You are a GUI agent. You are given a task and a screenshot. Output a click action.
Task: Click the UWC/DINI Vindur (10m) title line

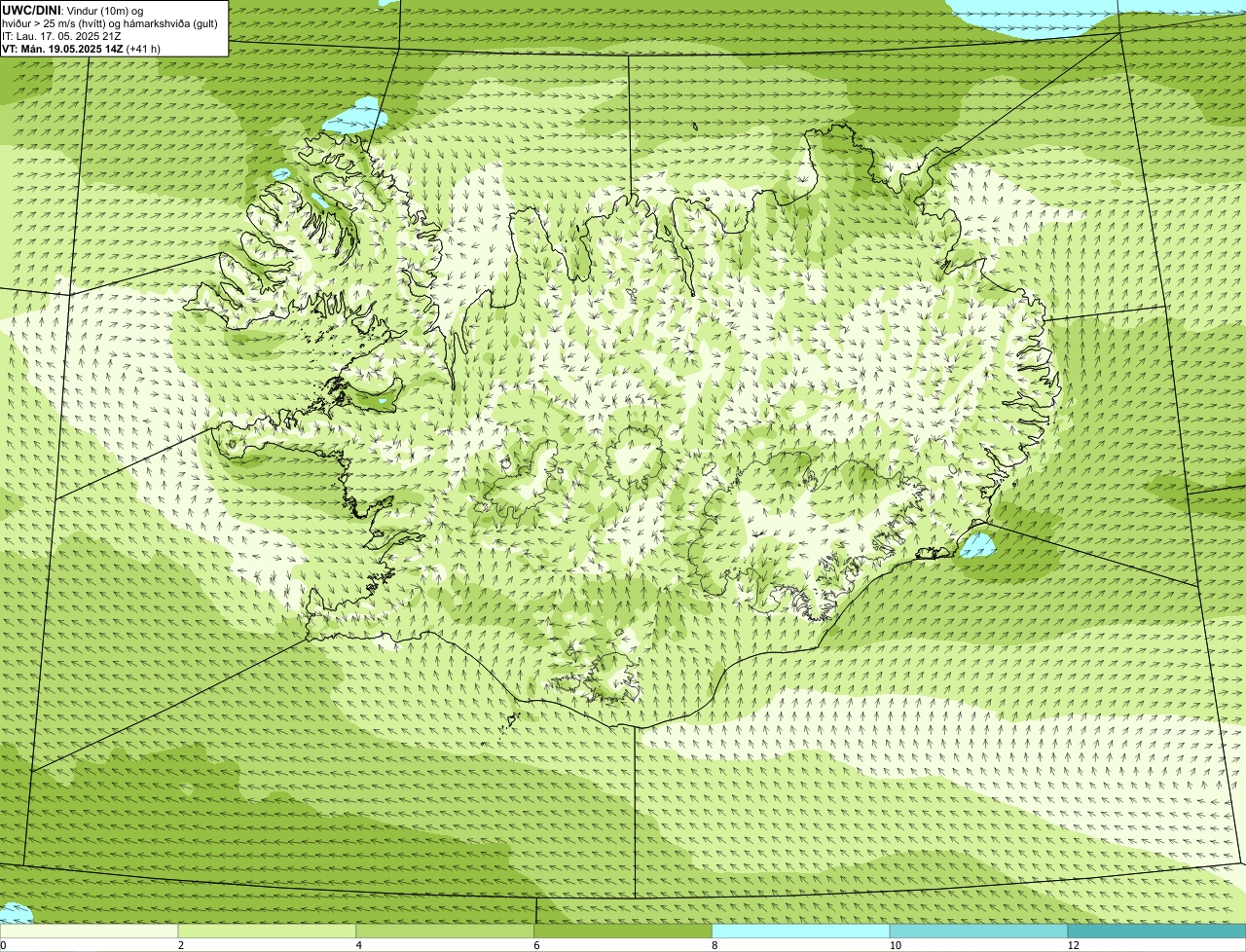point(73,10)
